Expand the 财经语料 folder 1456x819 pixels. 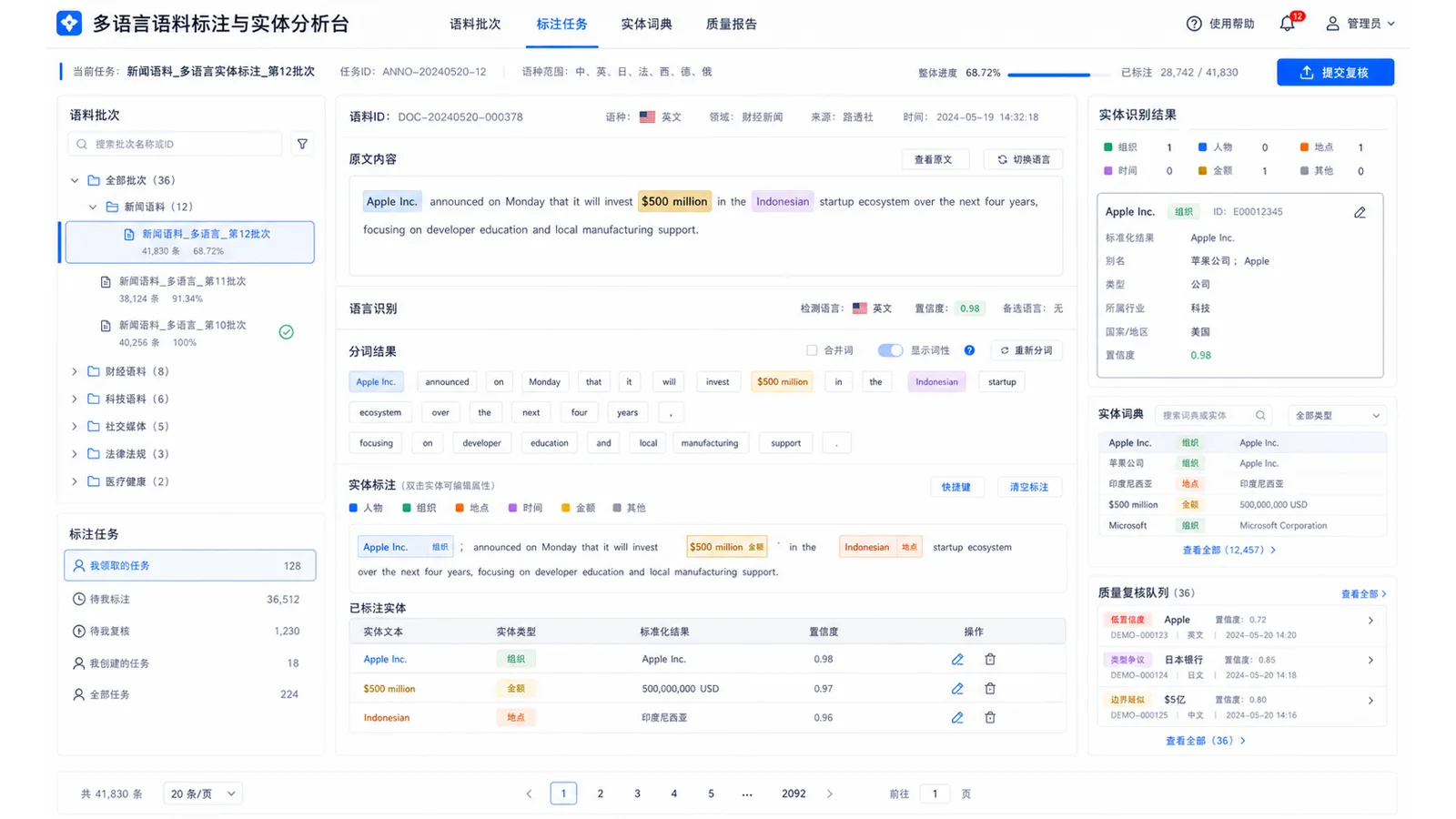tap(75, 371)
